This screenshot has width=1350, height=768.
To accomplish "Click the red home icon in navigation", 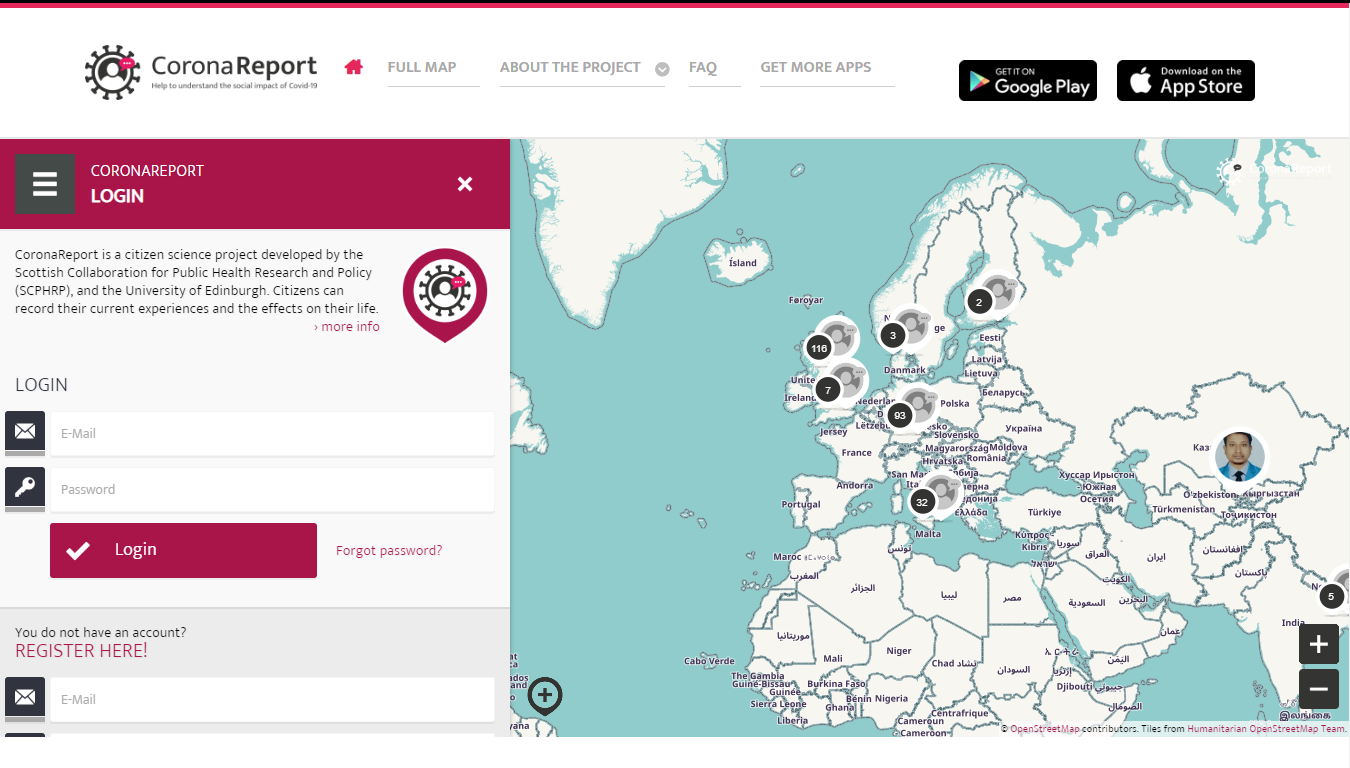I will click(x=353, y=67).
